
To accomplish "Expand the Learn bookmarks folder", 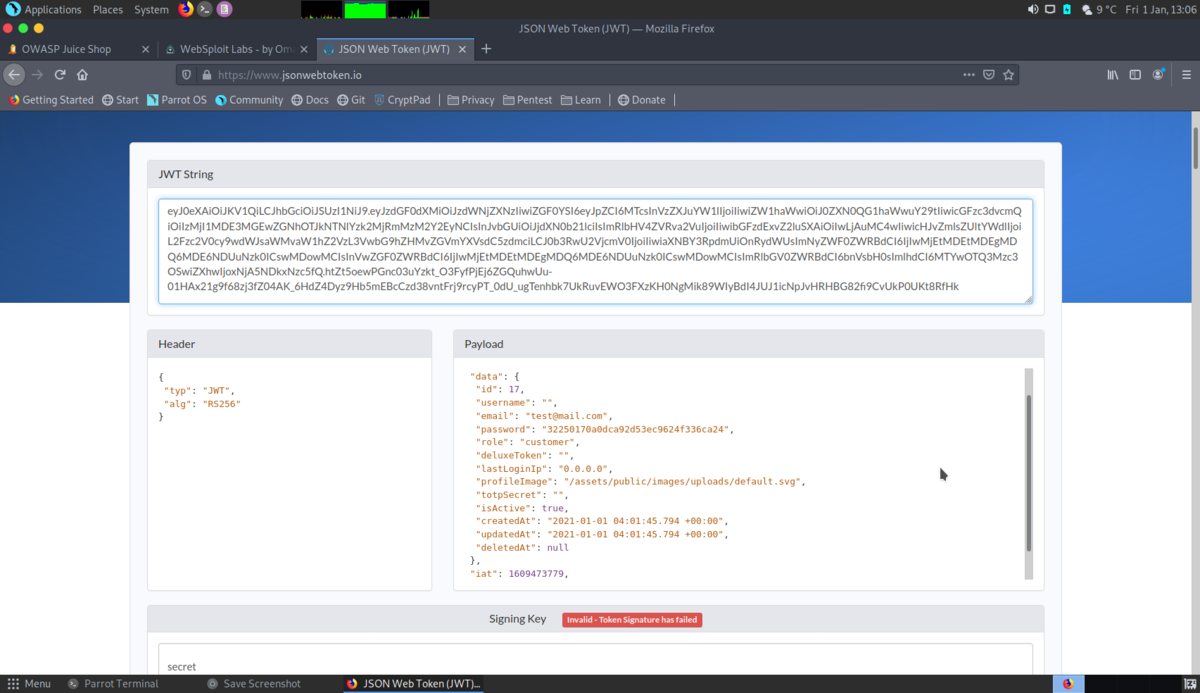I will click(x=581, y=100).
